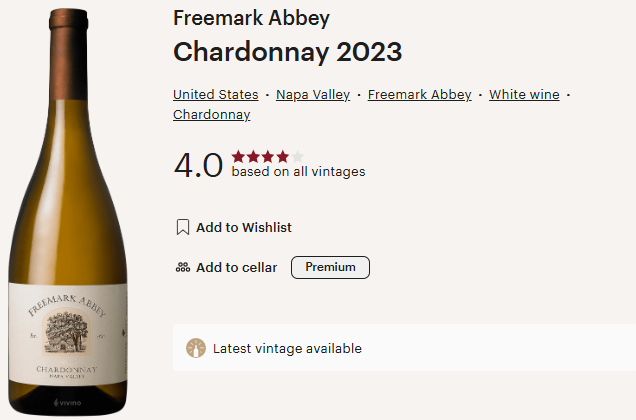Viewport: 636px width, 420px height.
Task: Click the Premium badge button
Action: pyautogui.click(x=330, y=267)
